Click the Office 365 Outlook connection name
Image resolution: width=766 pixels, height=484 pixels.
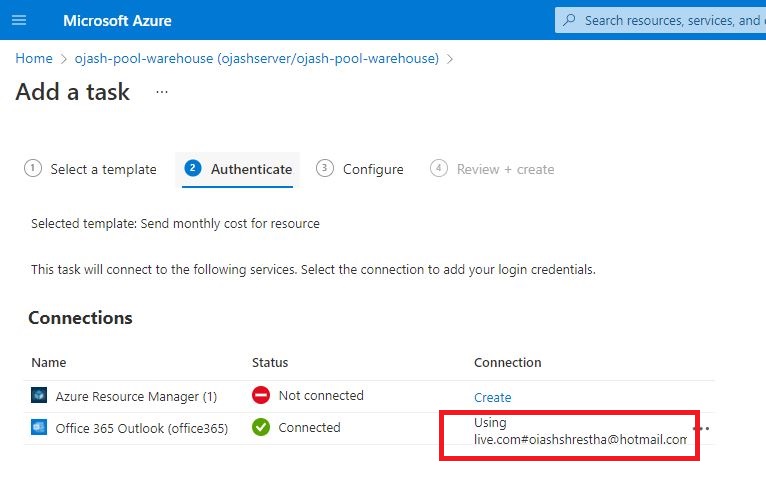[142, 428]
